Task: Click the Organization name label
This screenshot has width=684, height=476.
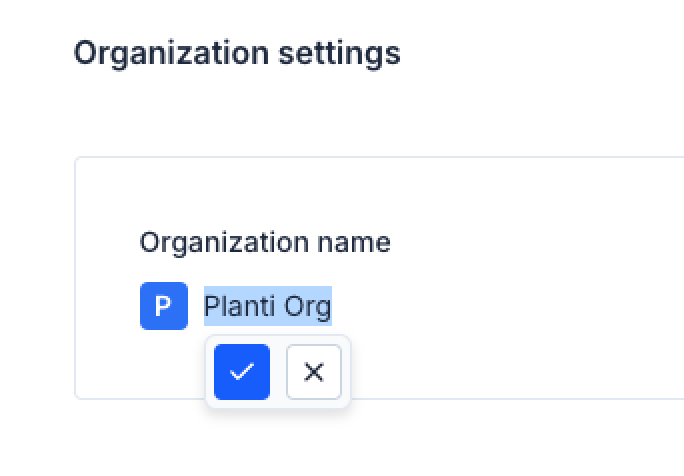Action: (x=265, y=242)
